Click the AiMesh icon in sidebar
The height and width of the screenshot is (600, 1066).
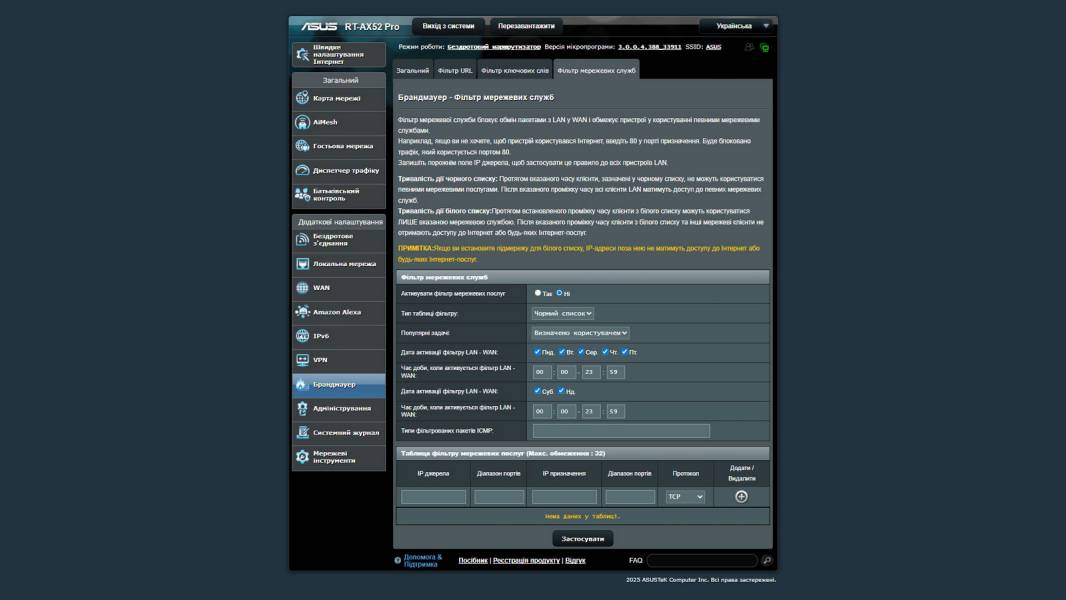click(x=302, y=122)
